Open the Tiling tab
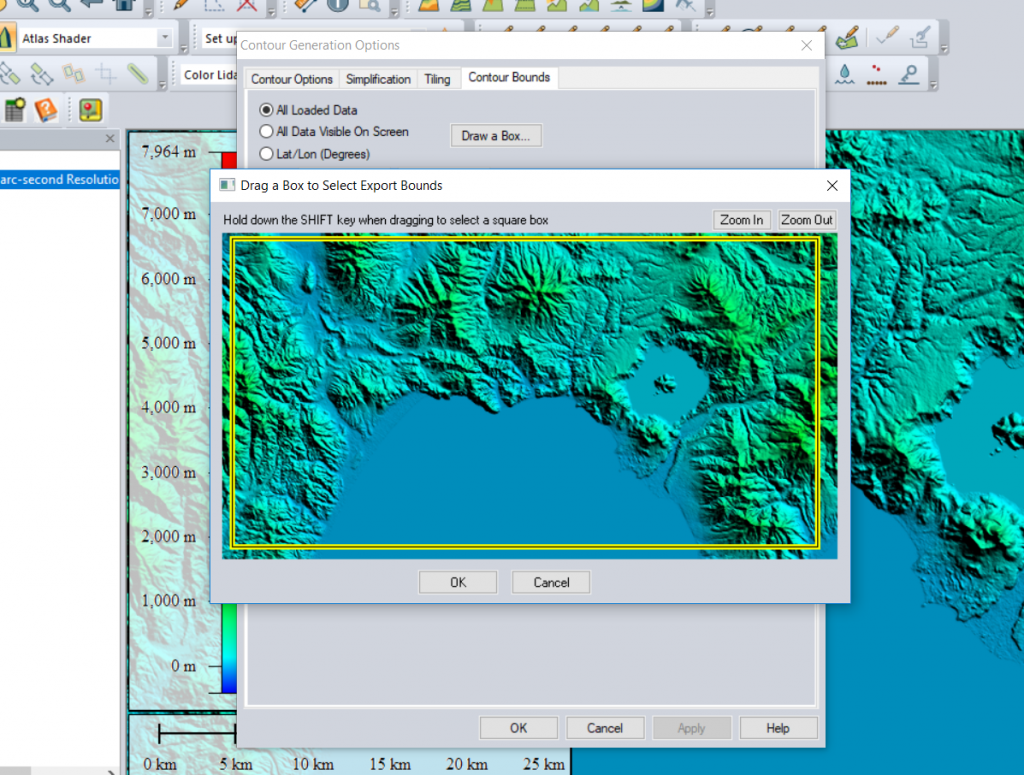 [438, 77]
